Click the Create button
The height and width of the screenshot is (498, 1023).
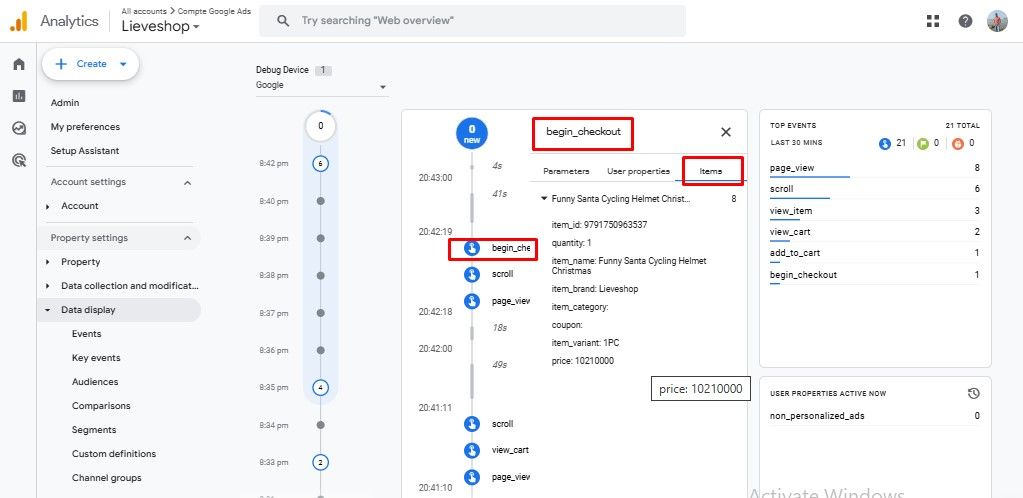pos(90,64)
